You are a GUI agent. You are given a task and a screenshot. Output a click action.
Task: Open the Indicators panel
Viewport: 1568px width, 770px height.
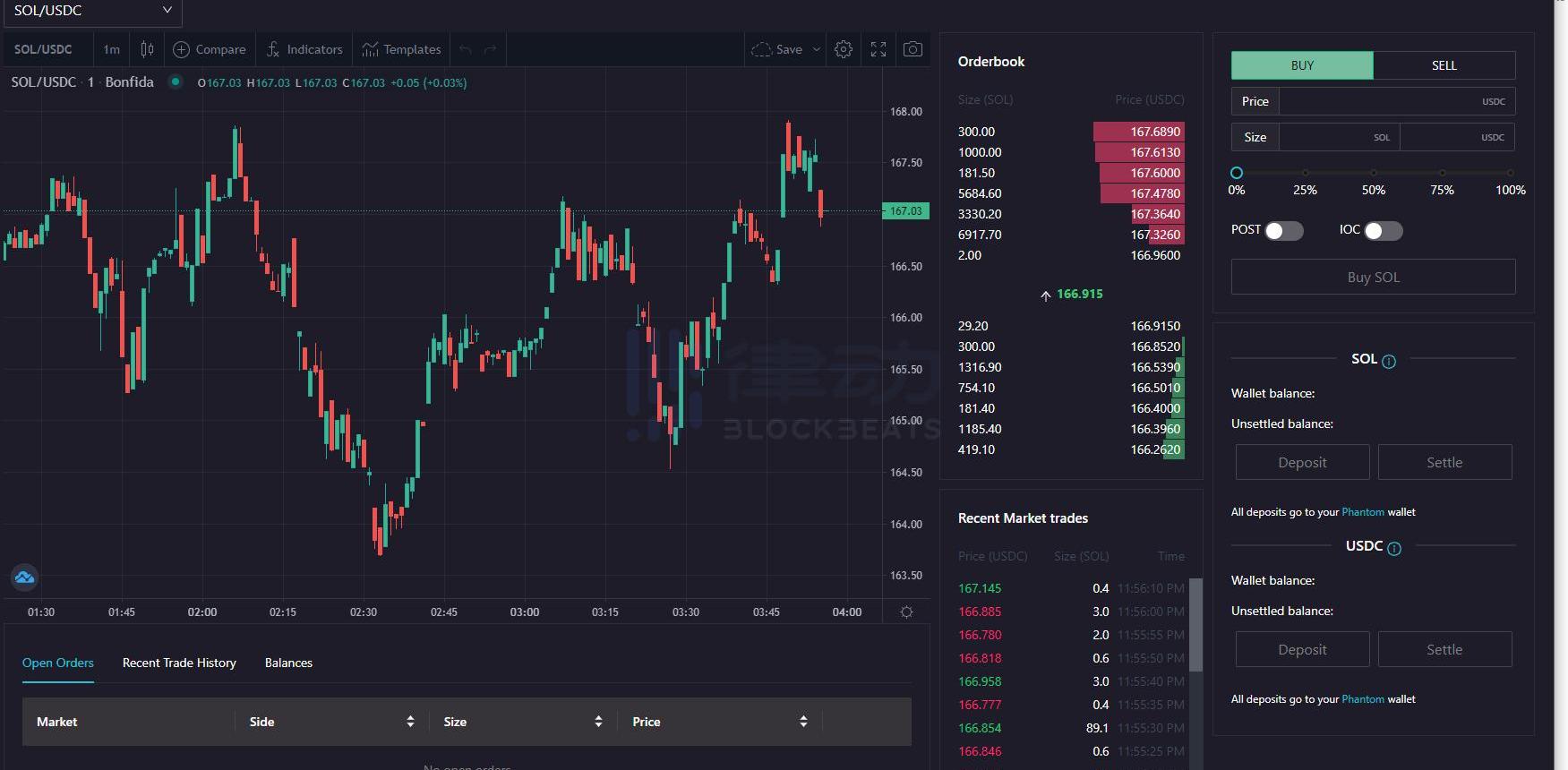(x=304, y=49)
